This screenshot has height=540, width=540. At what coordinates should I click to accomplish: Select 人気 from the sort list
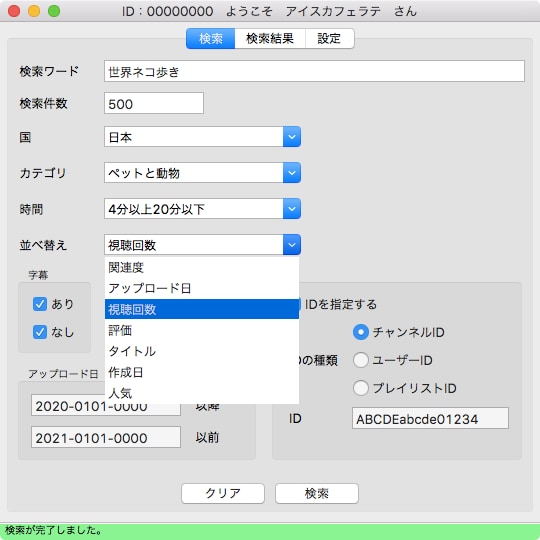click(202, 393)
